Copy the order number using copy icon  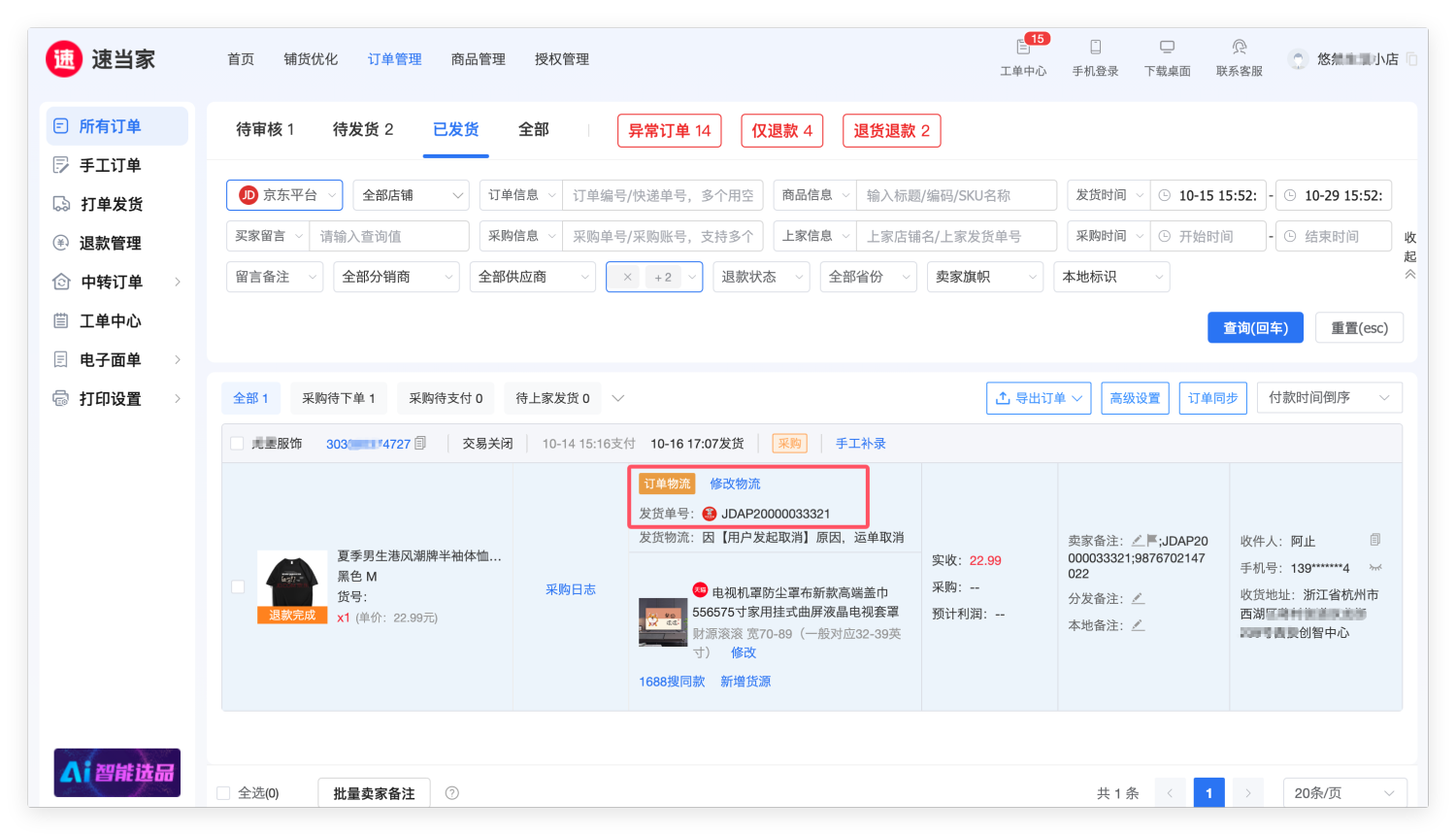(x=420, y=444)
